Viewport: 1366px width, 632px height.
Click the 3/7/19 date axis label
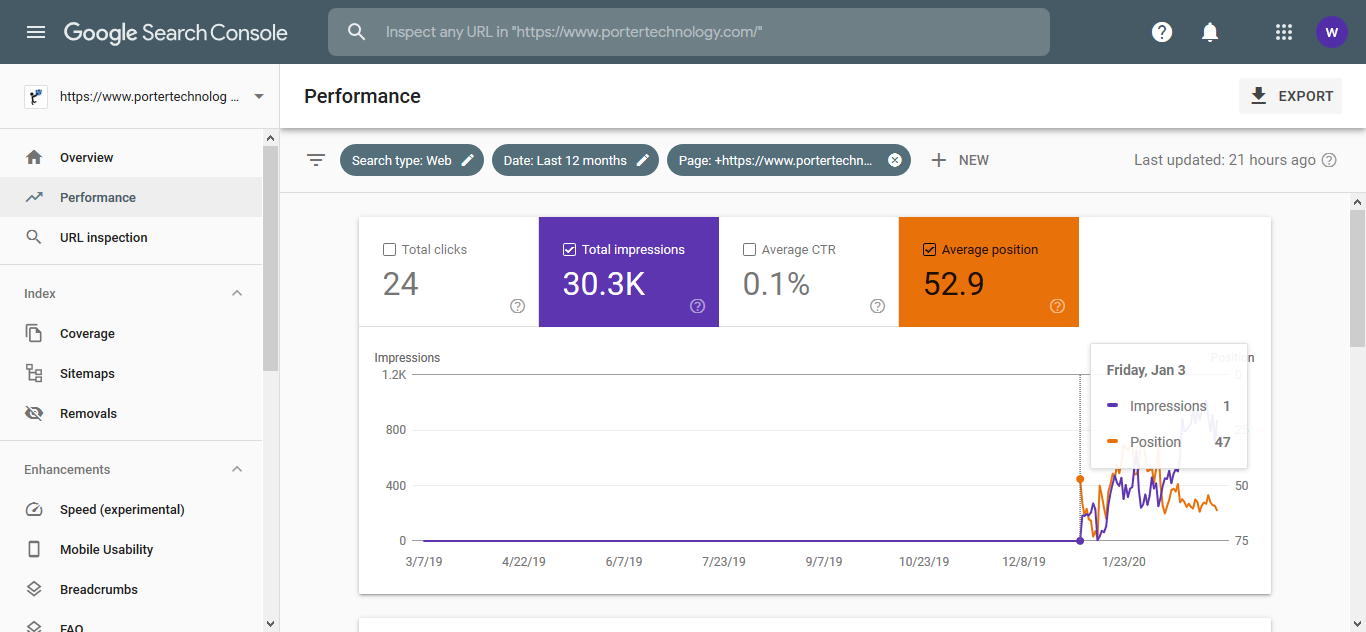tap(424, 562)
